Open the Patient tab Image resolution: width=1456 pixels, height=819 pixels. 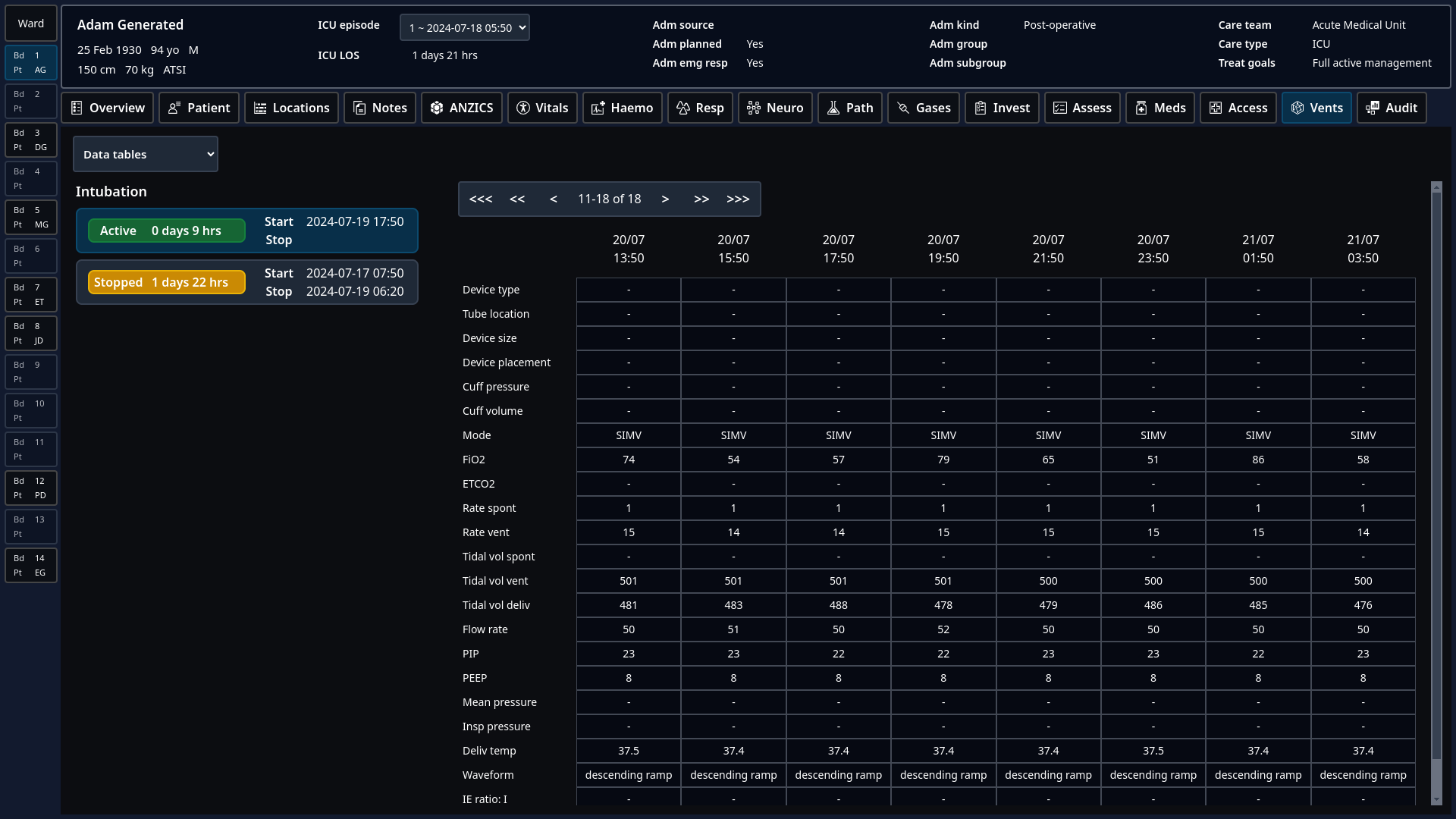coord(199,108)
